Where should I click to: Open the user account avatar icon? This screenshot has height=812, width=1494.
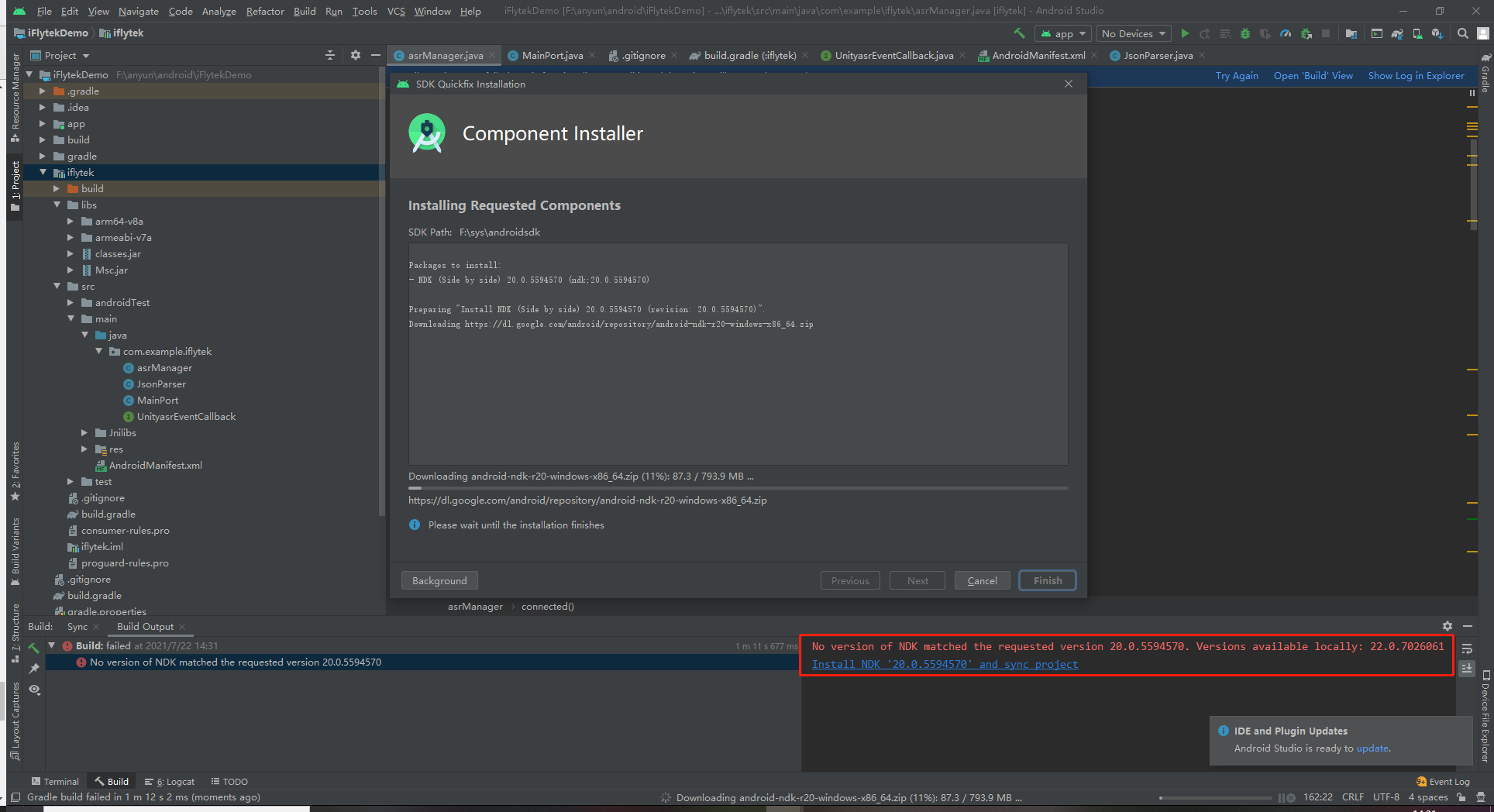pyautogui.click(x=1483, y=33)
